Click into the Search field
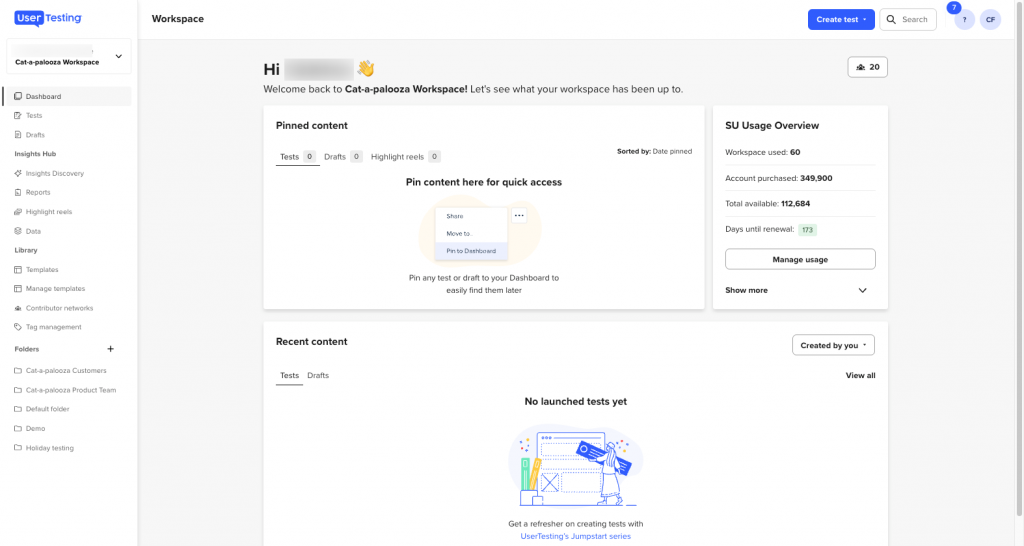This screenshot has height=546, width=1024. (908, 20)
